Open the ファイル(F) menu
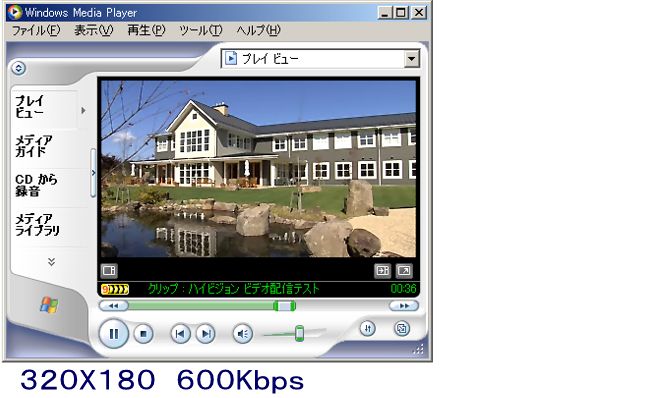Viewport: 659px width, 398px height. click(x=36, y=30)
